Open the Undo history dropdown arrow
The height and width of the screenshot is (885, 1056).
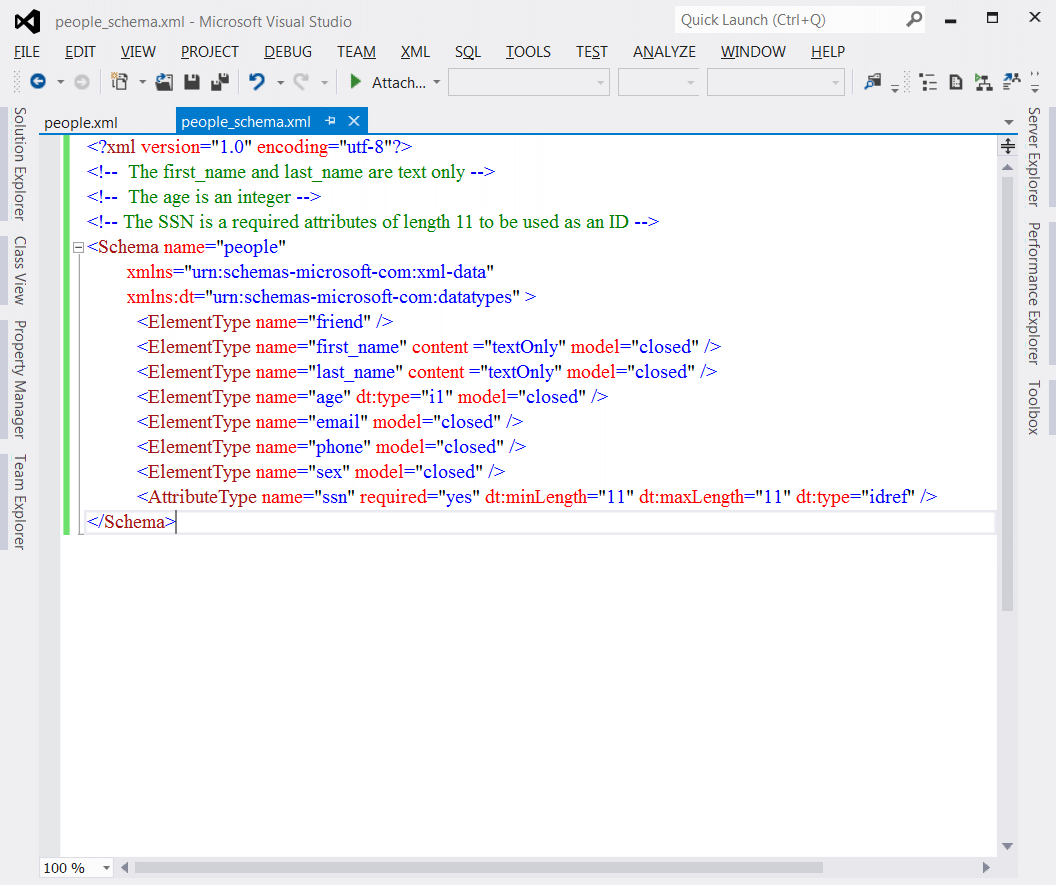coord(280,82)
